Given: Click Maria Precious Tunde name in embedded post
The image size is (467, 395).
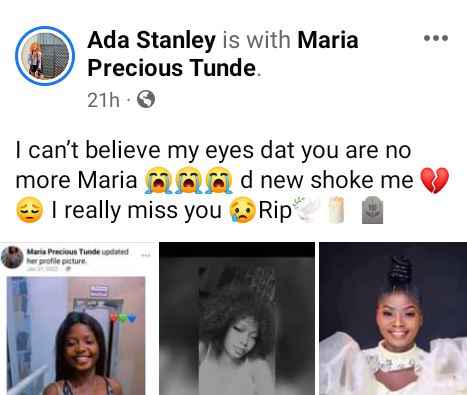Looking at the screenshot, I should click(63, 252).
